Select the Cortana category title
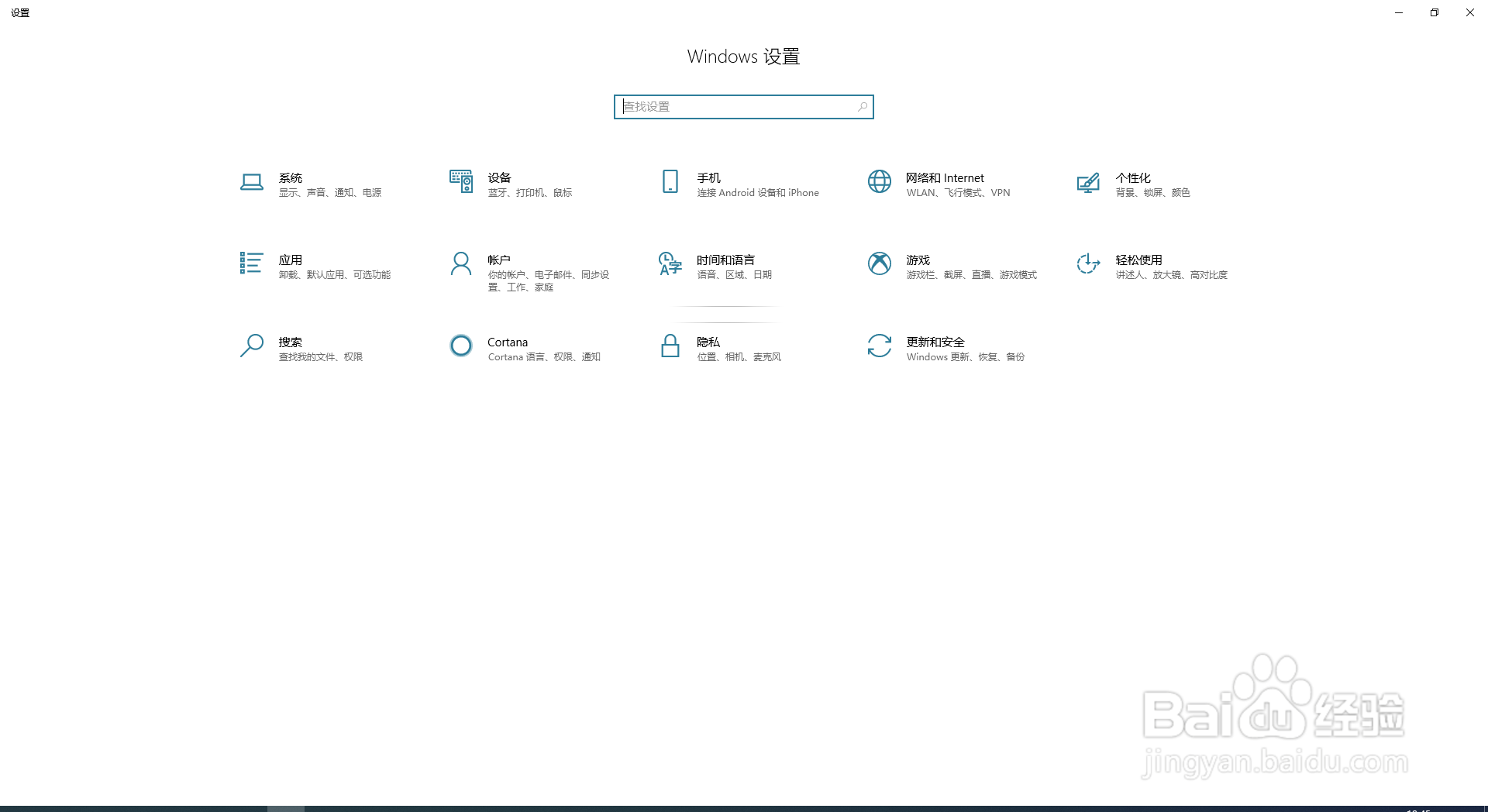Viewport: 1488px width, 812px height. (x=508, y=342)
